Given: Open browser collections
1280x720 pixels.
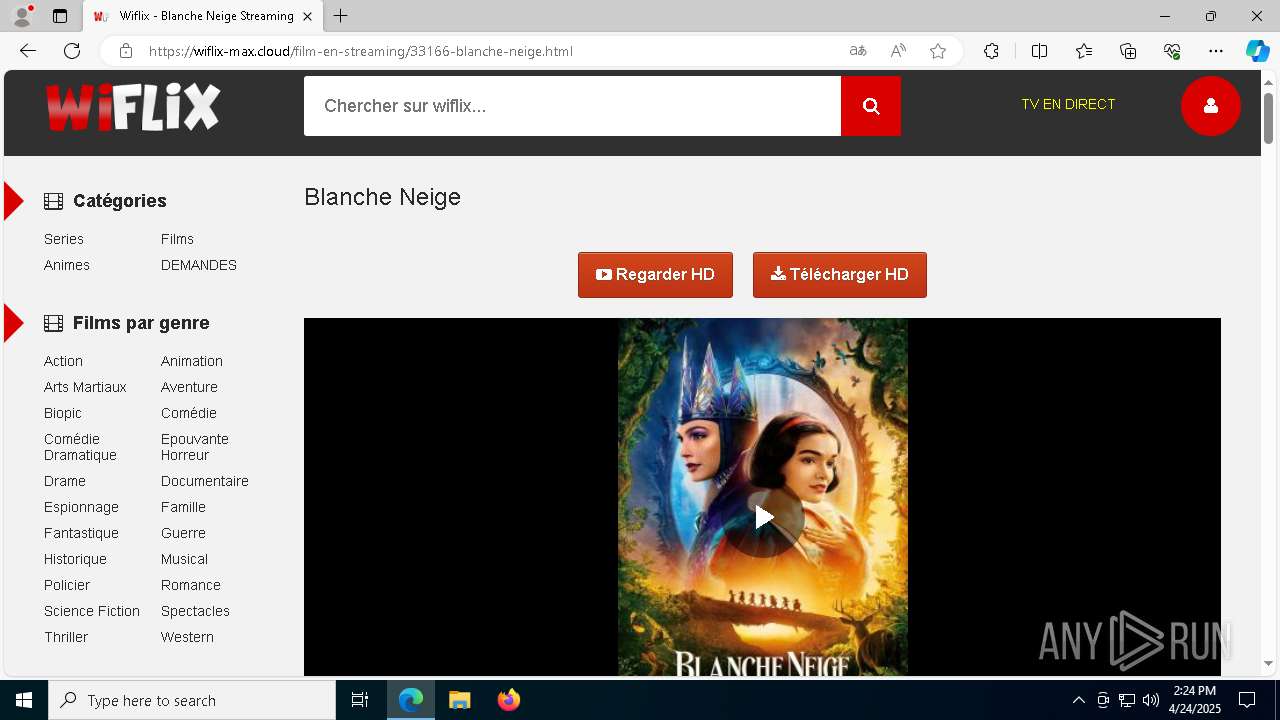Looking at the screenshot, I should [1128, 51].
